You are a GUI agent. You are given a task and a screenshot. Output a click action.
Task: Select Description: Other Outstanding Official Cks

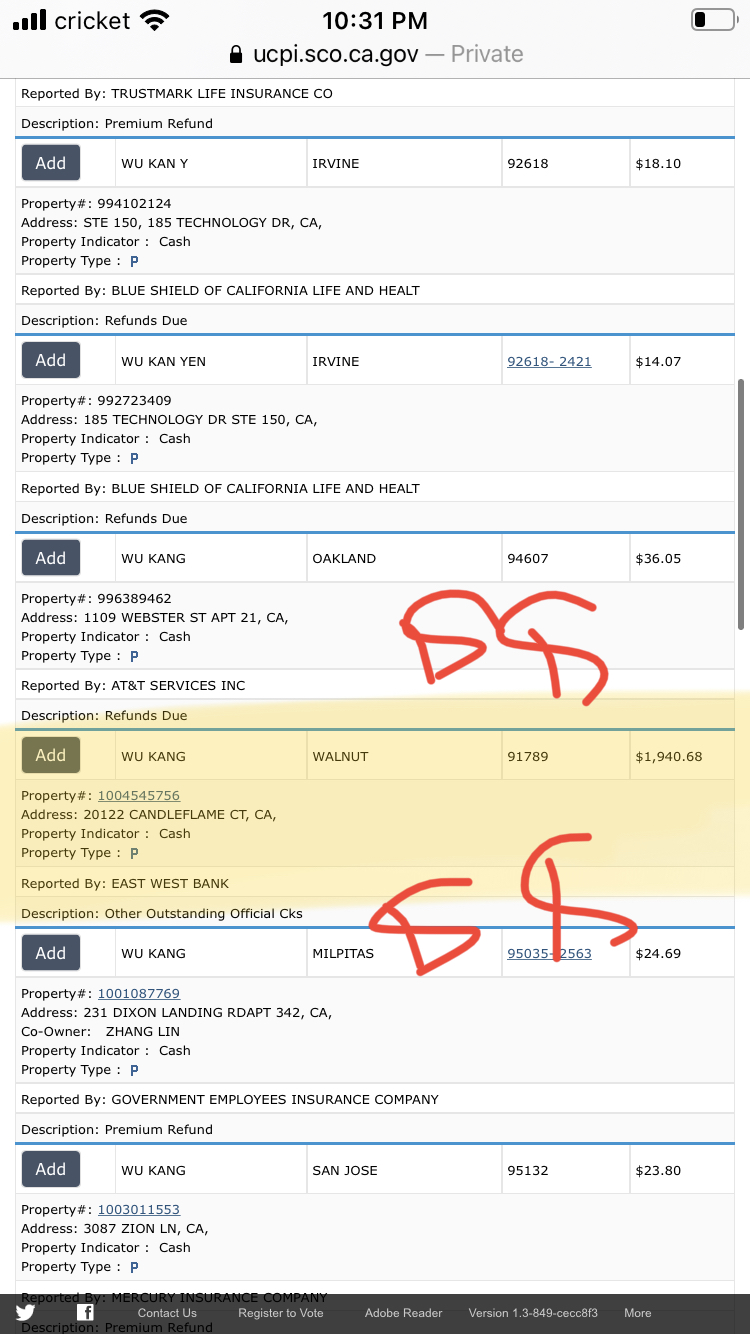coord(162,913)
